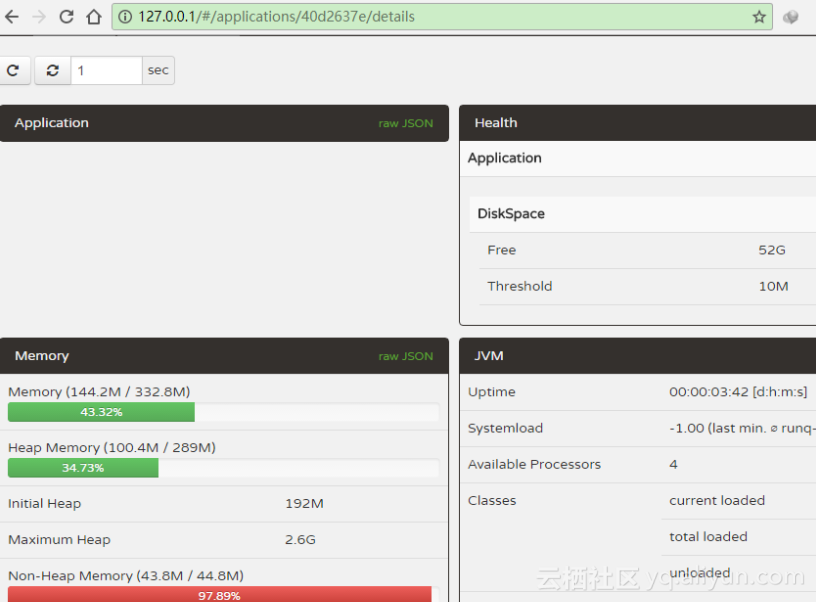This screenshot has height=602, width=816.
Task: Focus the refresh interval input showing 1
Action: [106, 70]
